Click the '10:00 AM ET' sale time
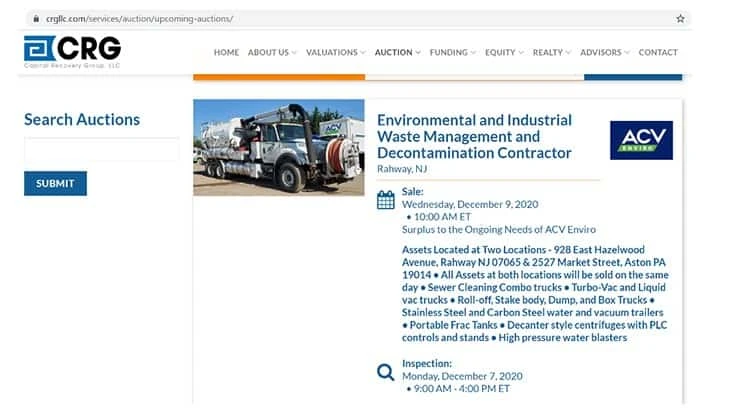 click(442, 217)
